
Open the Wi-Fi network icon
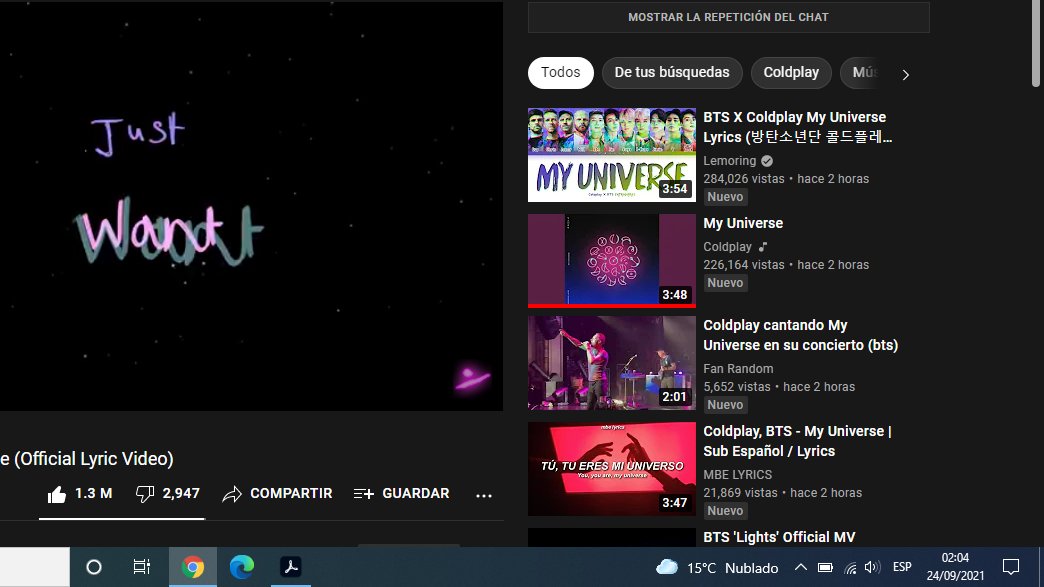pos(850,568)
